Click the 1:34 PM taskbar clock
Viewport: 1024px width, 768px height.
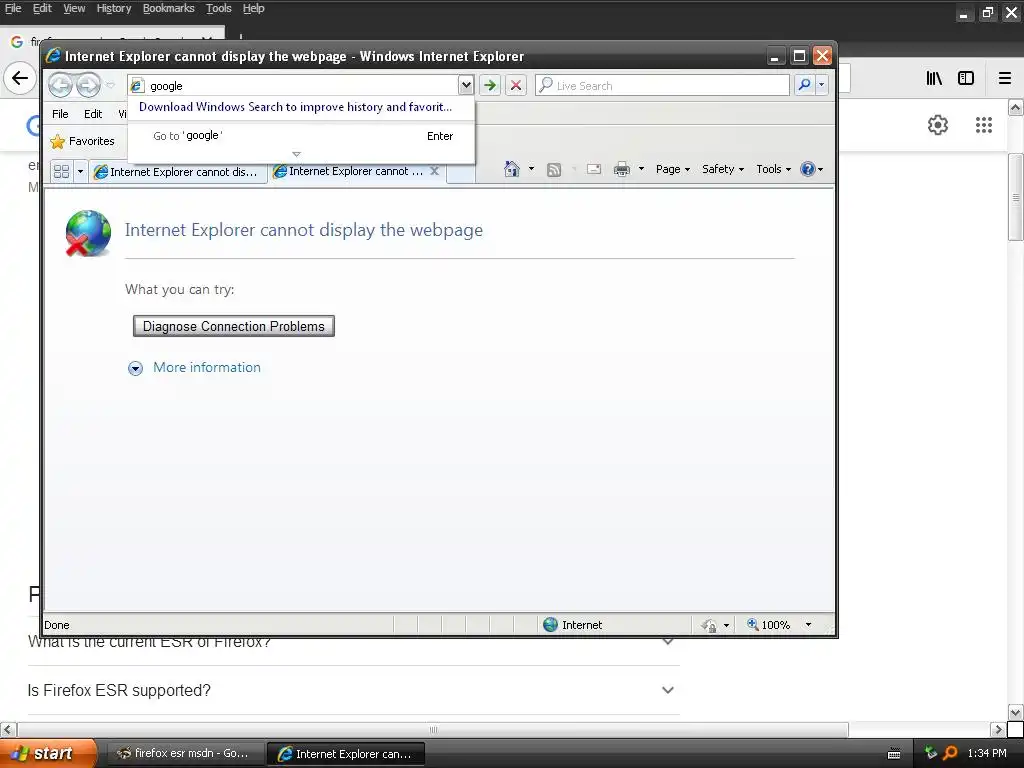pyautogui.click(x=987, y=753)
